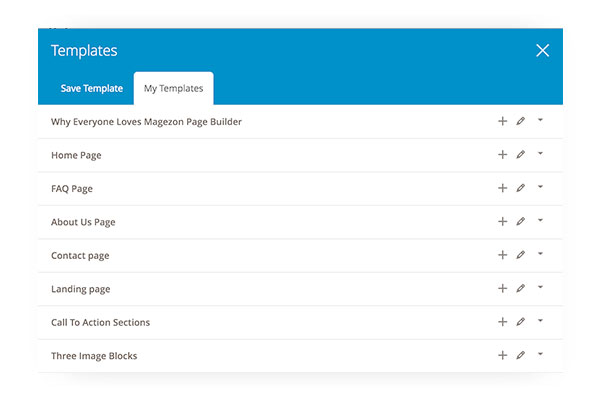Edit the Three Image Blocks template
600x400 pixels.
coord(520,355)
